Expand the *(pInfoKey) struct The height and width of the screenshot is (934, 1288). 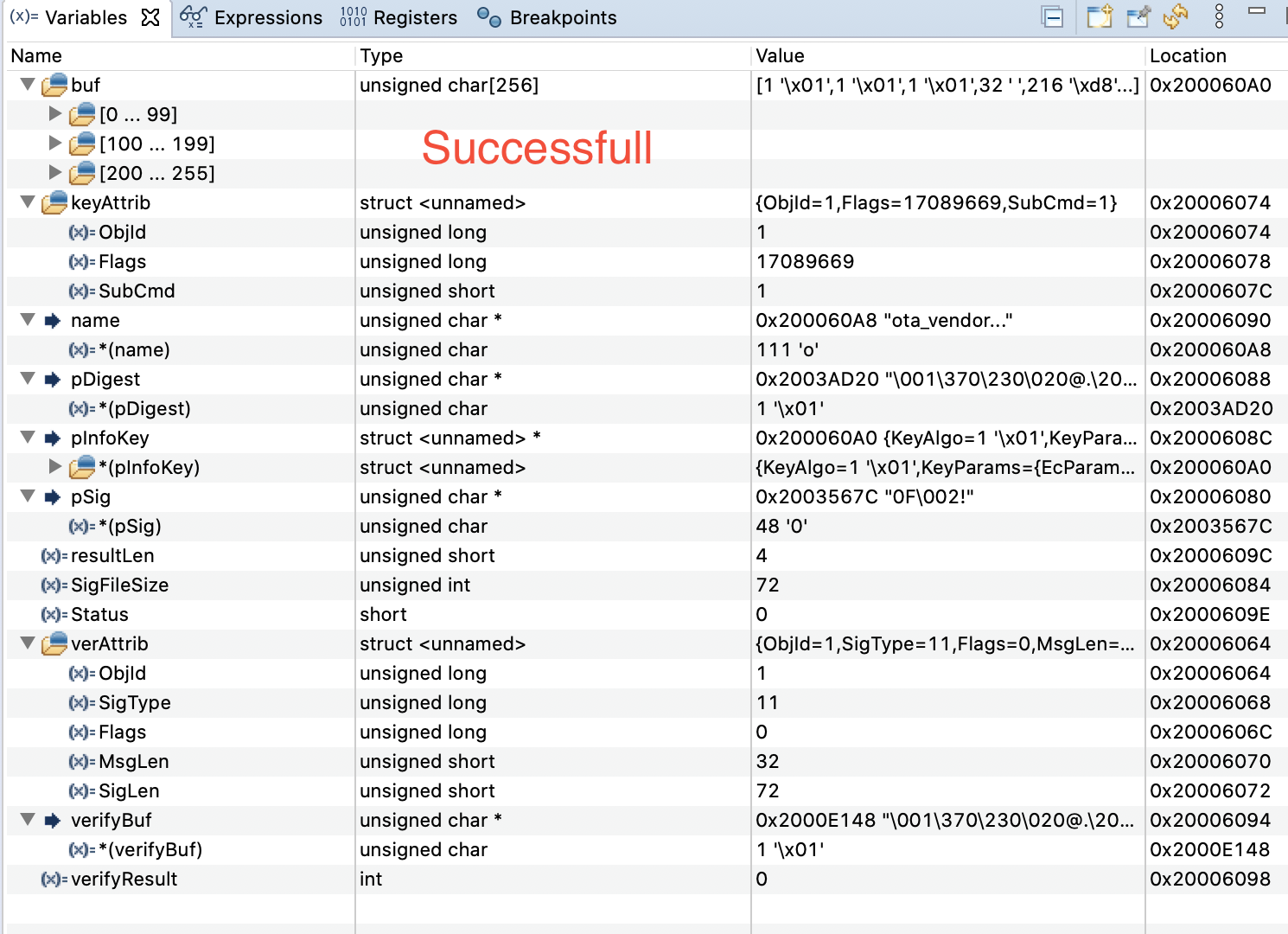click(x=55, y=467)
